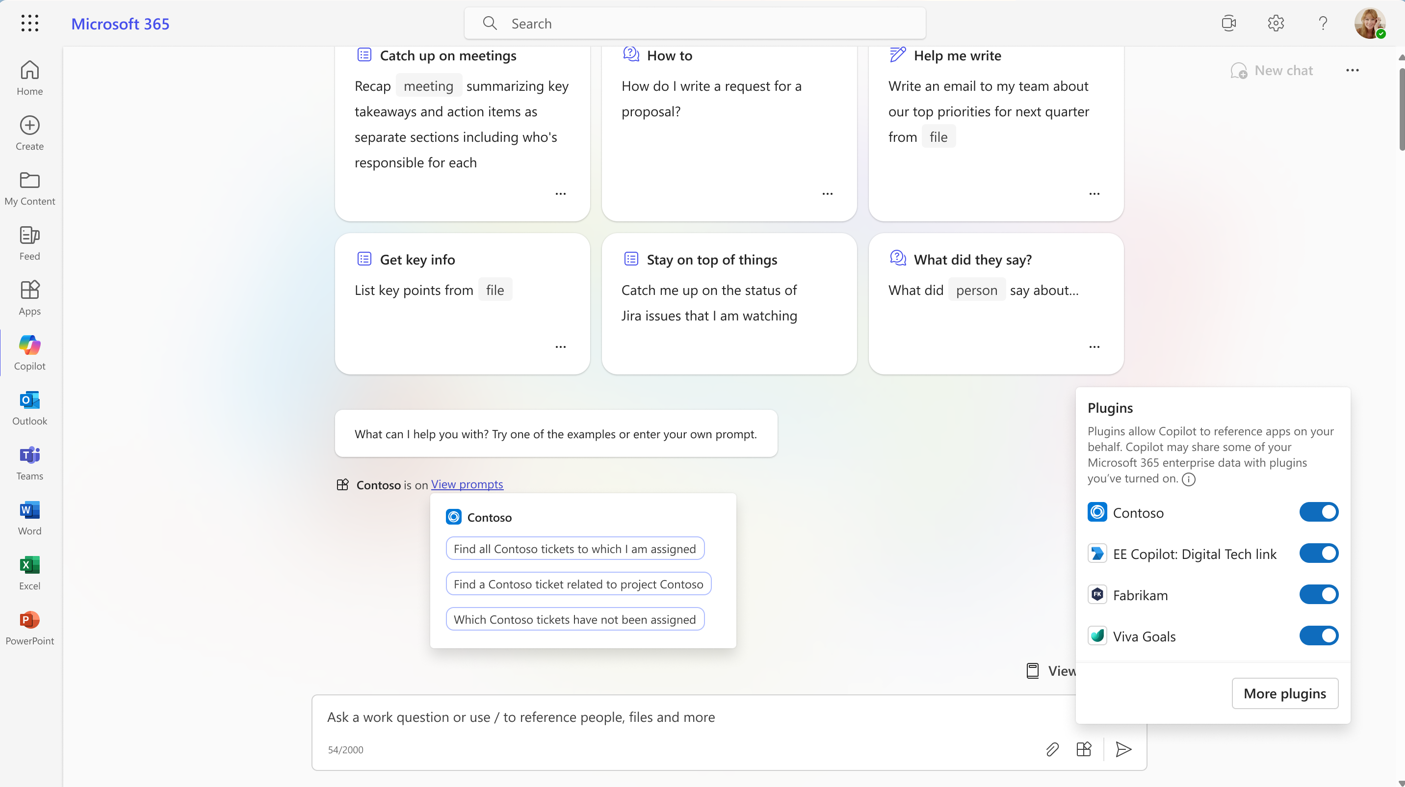
Task: Open Apps in the sidebar
Action: coord(30,298)
